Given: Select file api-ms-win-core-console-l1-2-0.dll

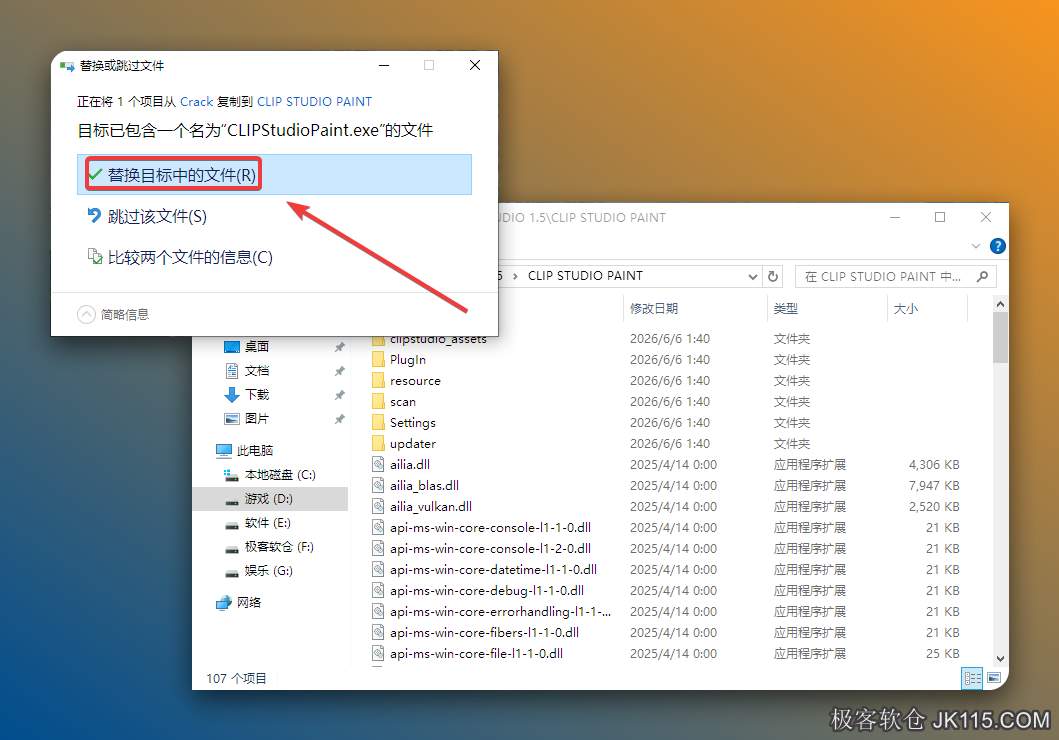Looking at the screenshot, I should [490, 548].
